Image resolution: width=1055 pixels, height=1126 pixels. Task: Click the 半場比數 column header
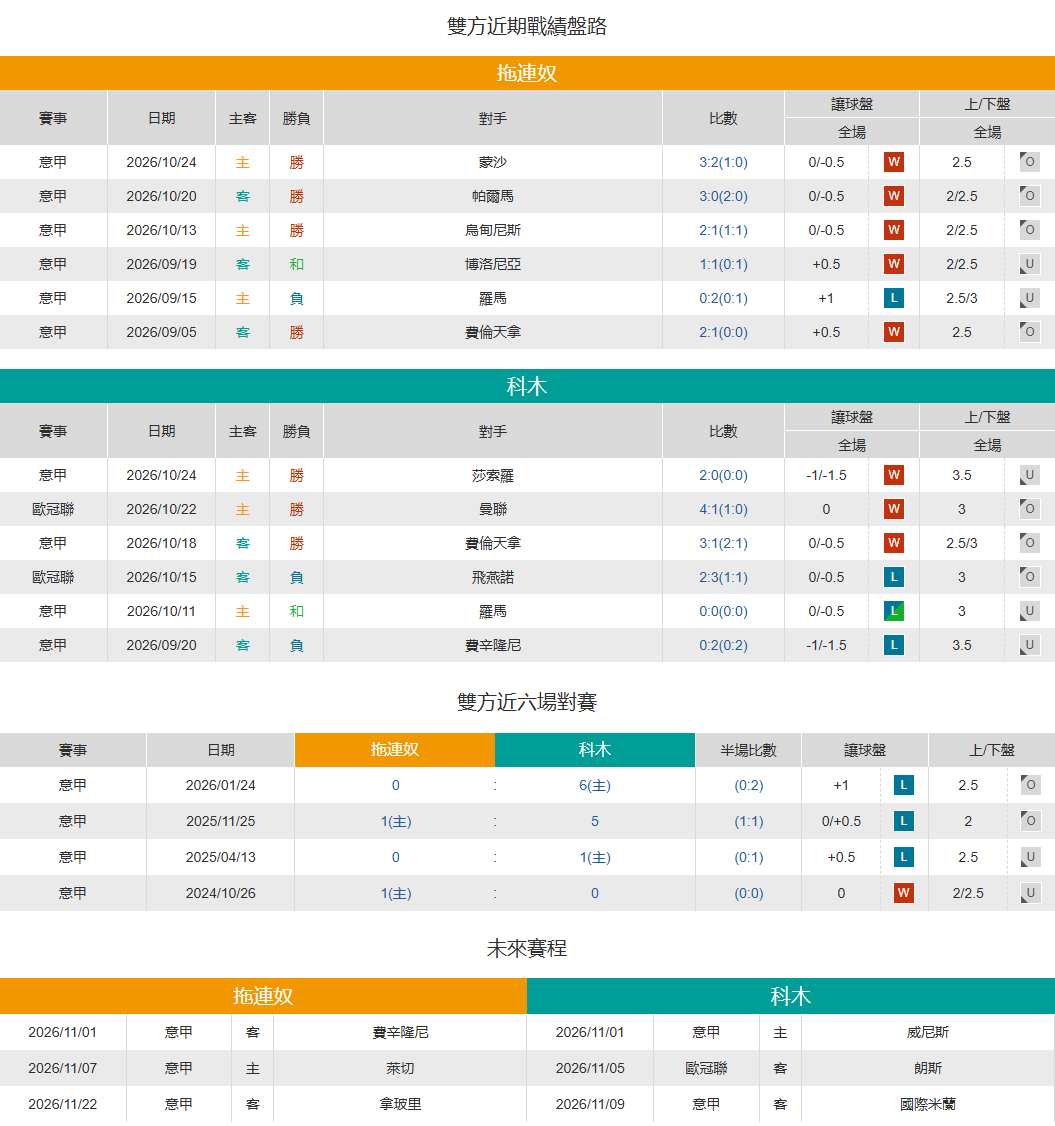(748, 750)
